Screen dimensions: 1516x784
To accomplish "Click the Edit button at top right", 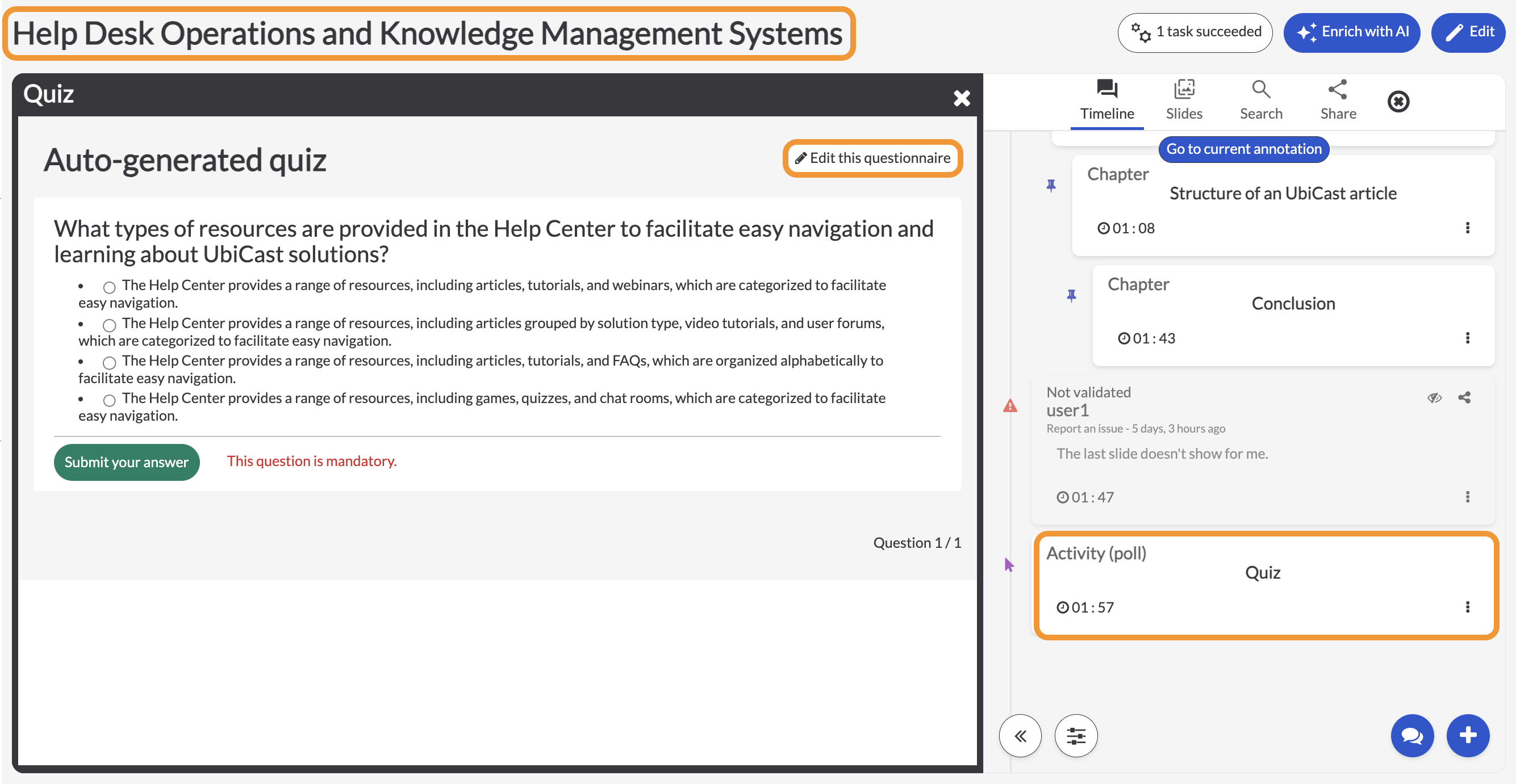I will pyautogui.click(x=1468, y=32).
